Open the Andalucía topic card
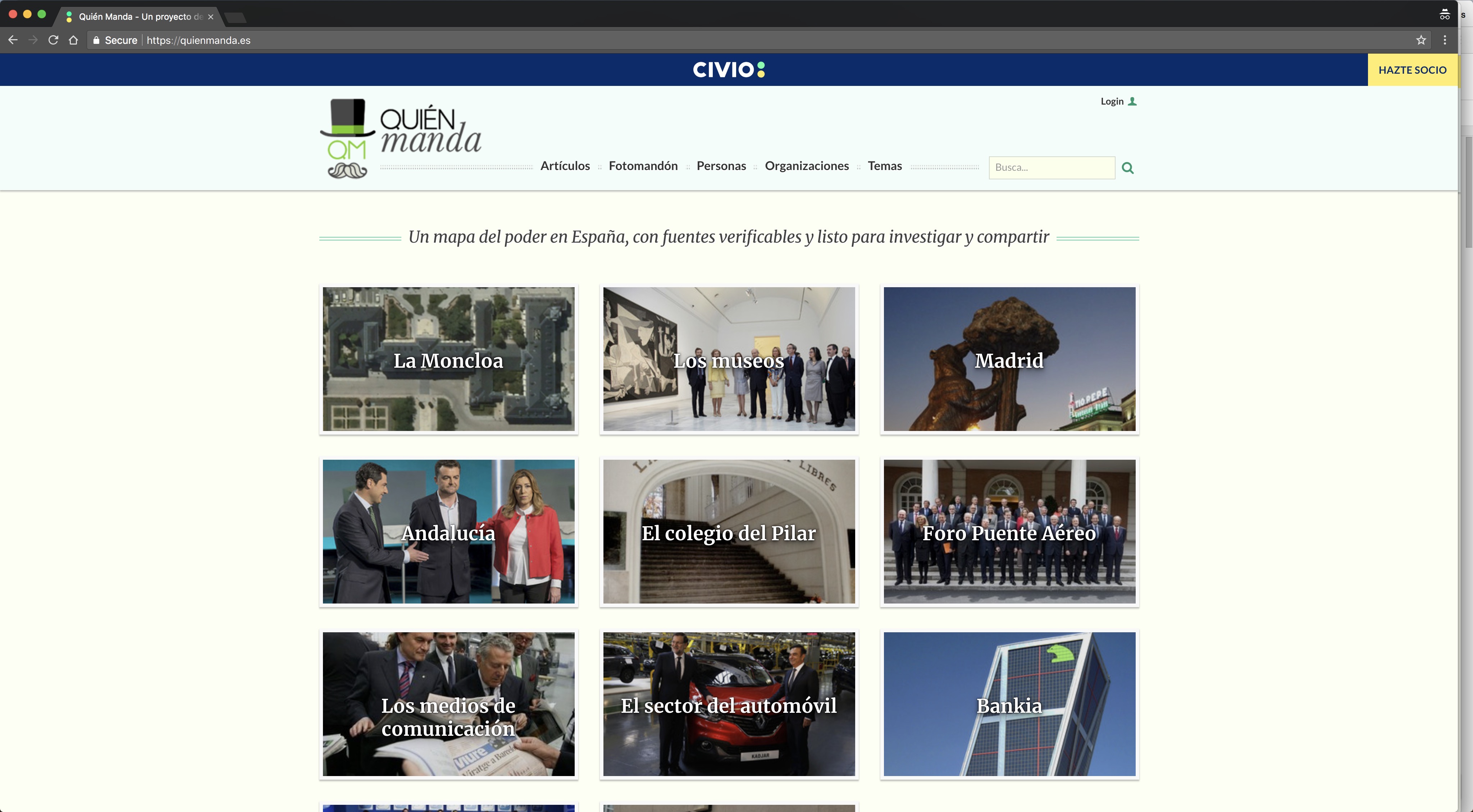This screenshot has width=1473, height=812. tap(448, 531)
